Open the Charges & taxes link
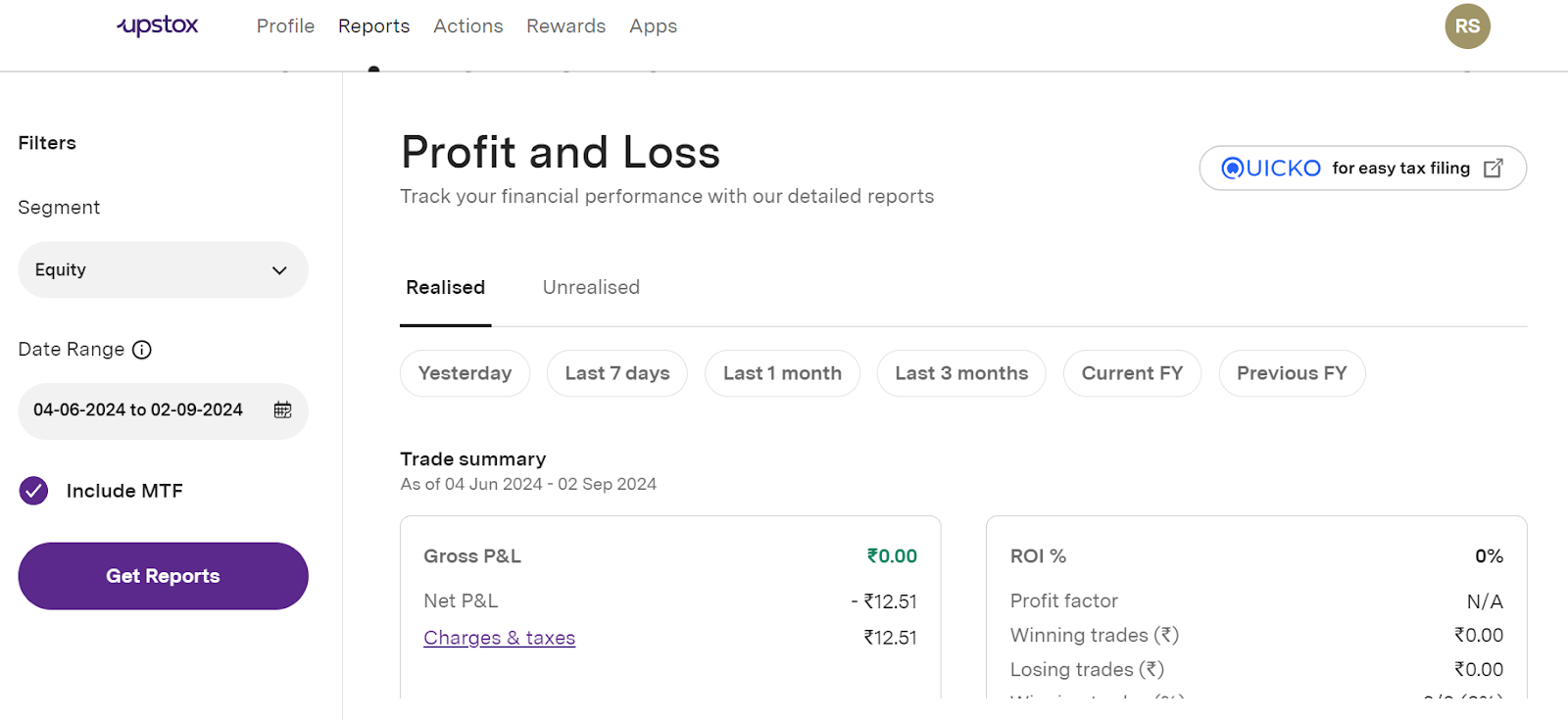 click(499, 638)
